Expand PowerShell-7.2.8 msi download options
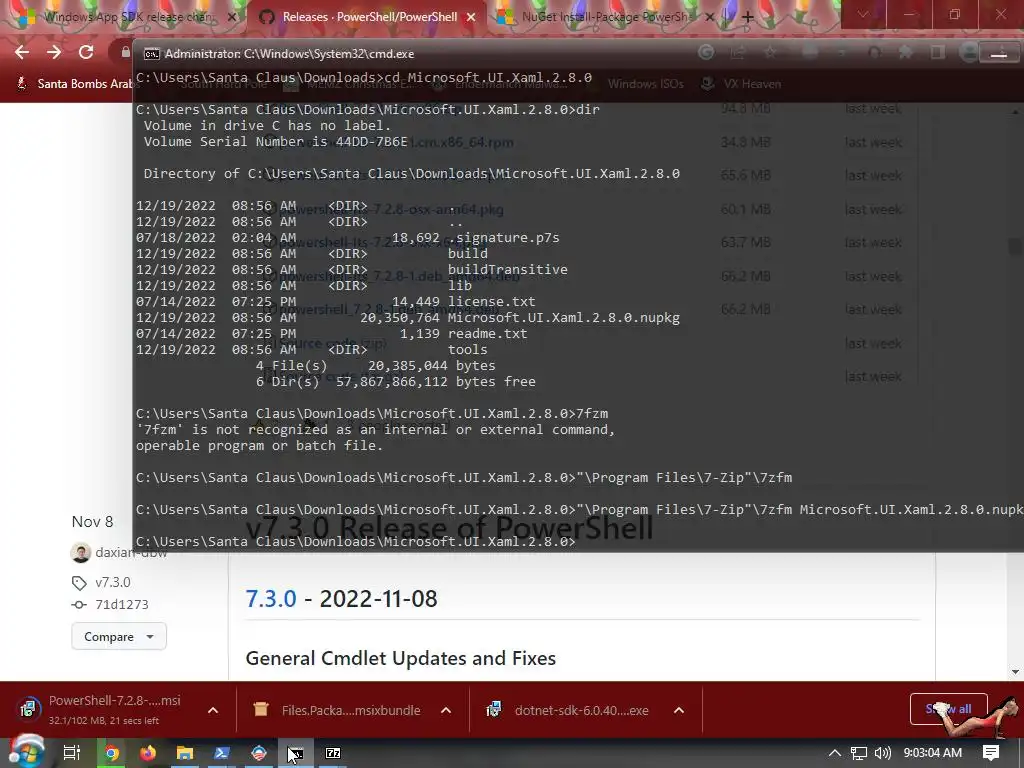Image resolution: width=1024 pixels, height=768 pixels. click(213, 710)
